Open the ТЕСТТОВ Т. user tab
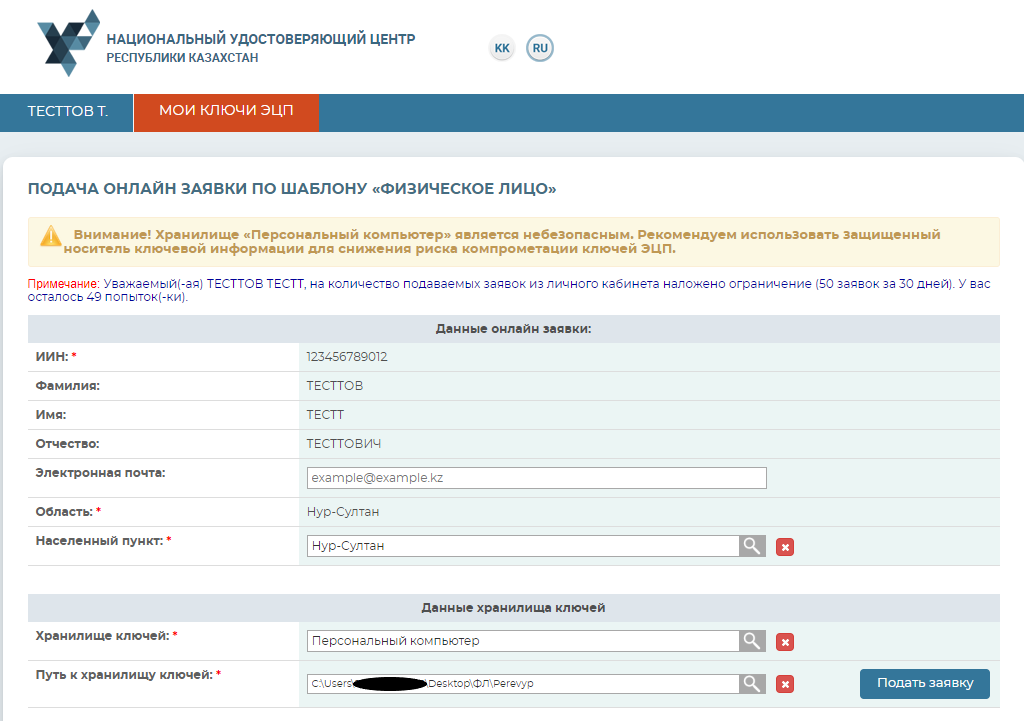Viewport: 1024px width, 721px height. [x=67, y=112]
